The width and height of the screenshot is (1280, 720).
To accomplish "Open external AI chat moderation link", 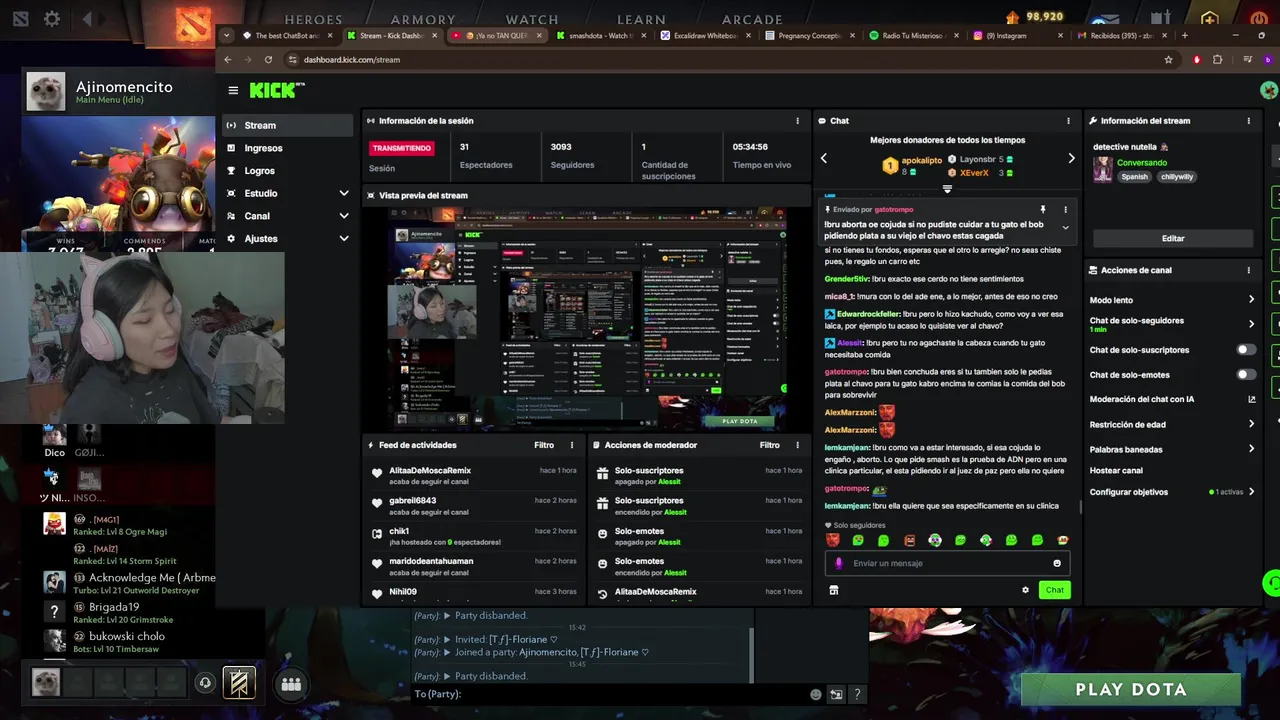I will click(x=1251, y=399).
